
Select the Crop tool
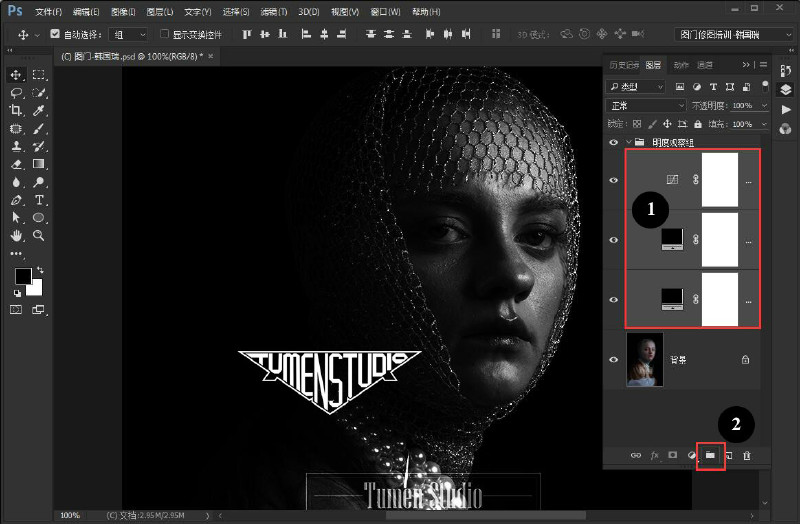coord(16,110)
